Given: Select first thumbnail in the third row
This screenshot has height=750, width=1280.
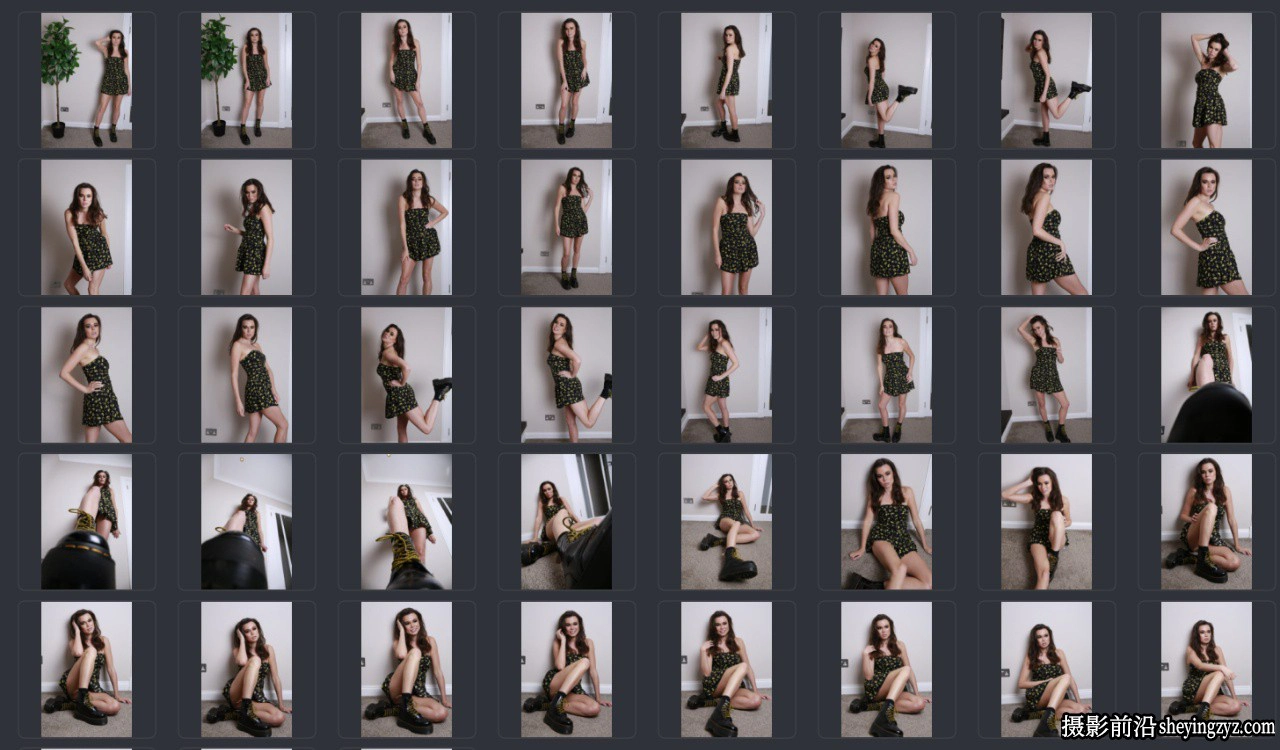Looking at the screenshot, I should point(86,374).
